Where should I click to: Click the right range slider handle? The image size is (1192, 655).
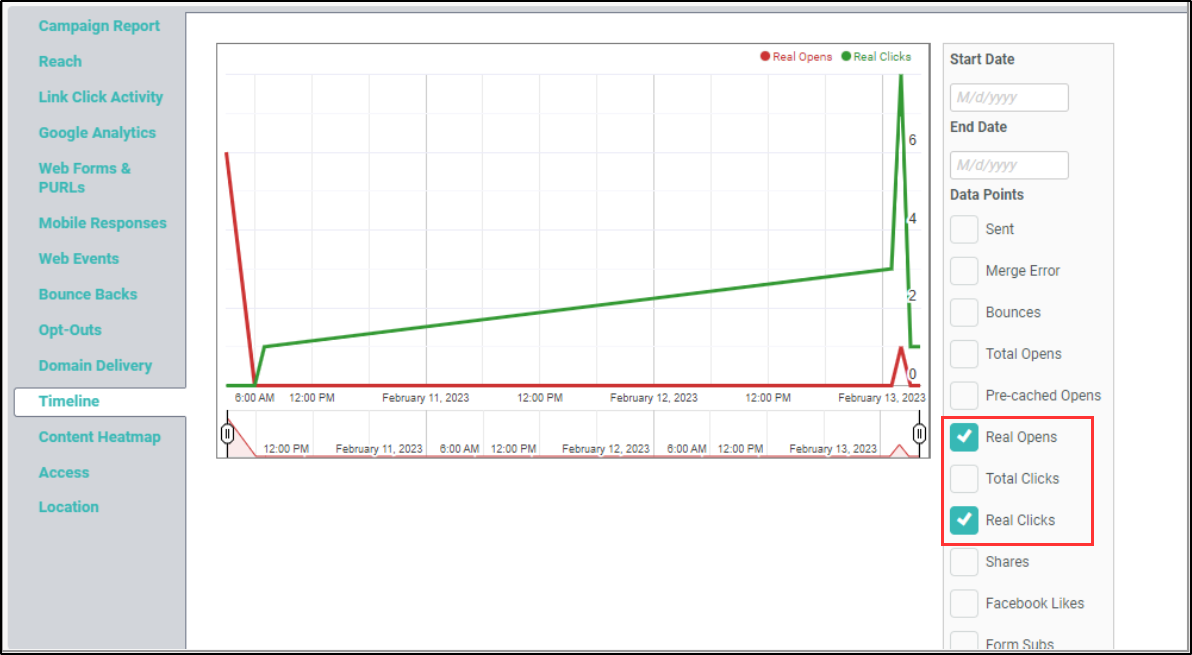pyautogui.click(x=919, y=434)
